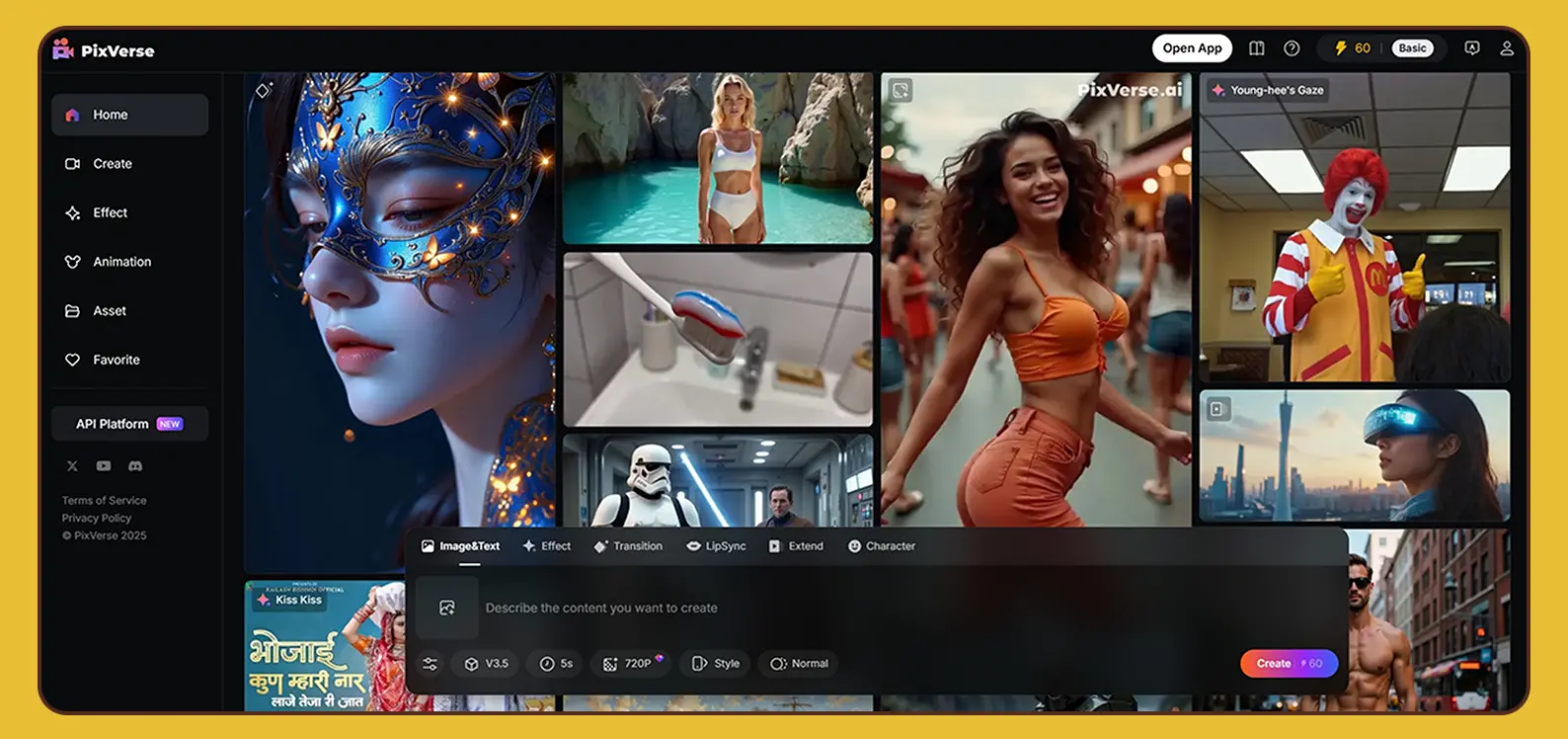This screenshot has width=1568, height=739.
Task: Open the Terms of Service link
Action: (104, 501)
